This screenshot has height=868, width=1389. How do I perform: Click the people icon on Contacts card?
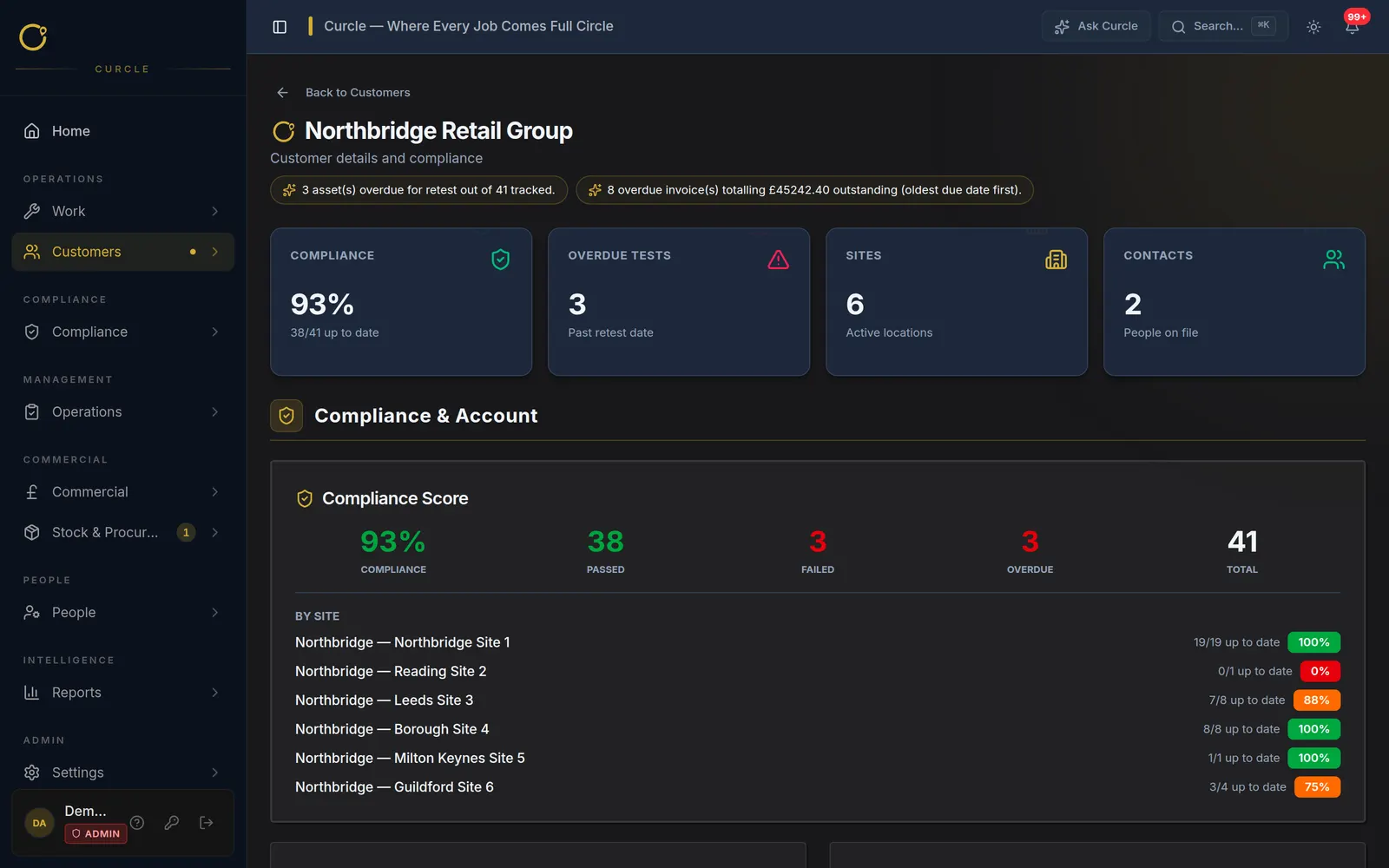tap(1334, 259)
